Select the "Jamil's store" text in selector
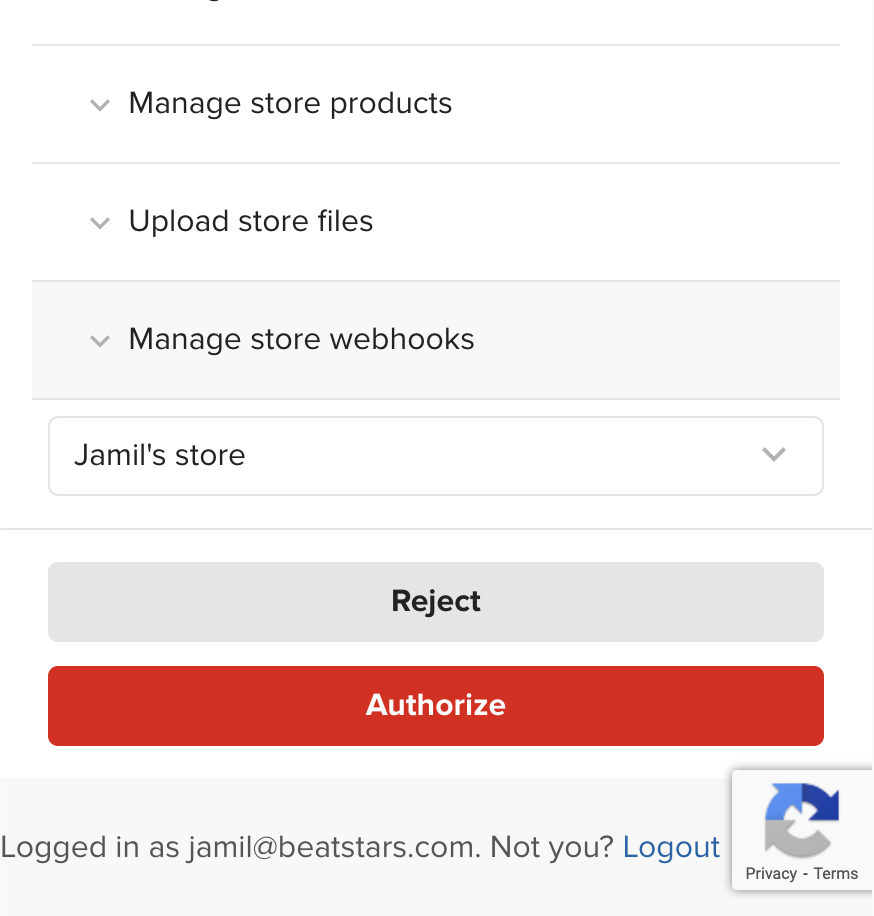Screen dimensions: 874x916 pyautogui.click(x=159, y=455)
